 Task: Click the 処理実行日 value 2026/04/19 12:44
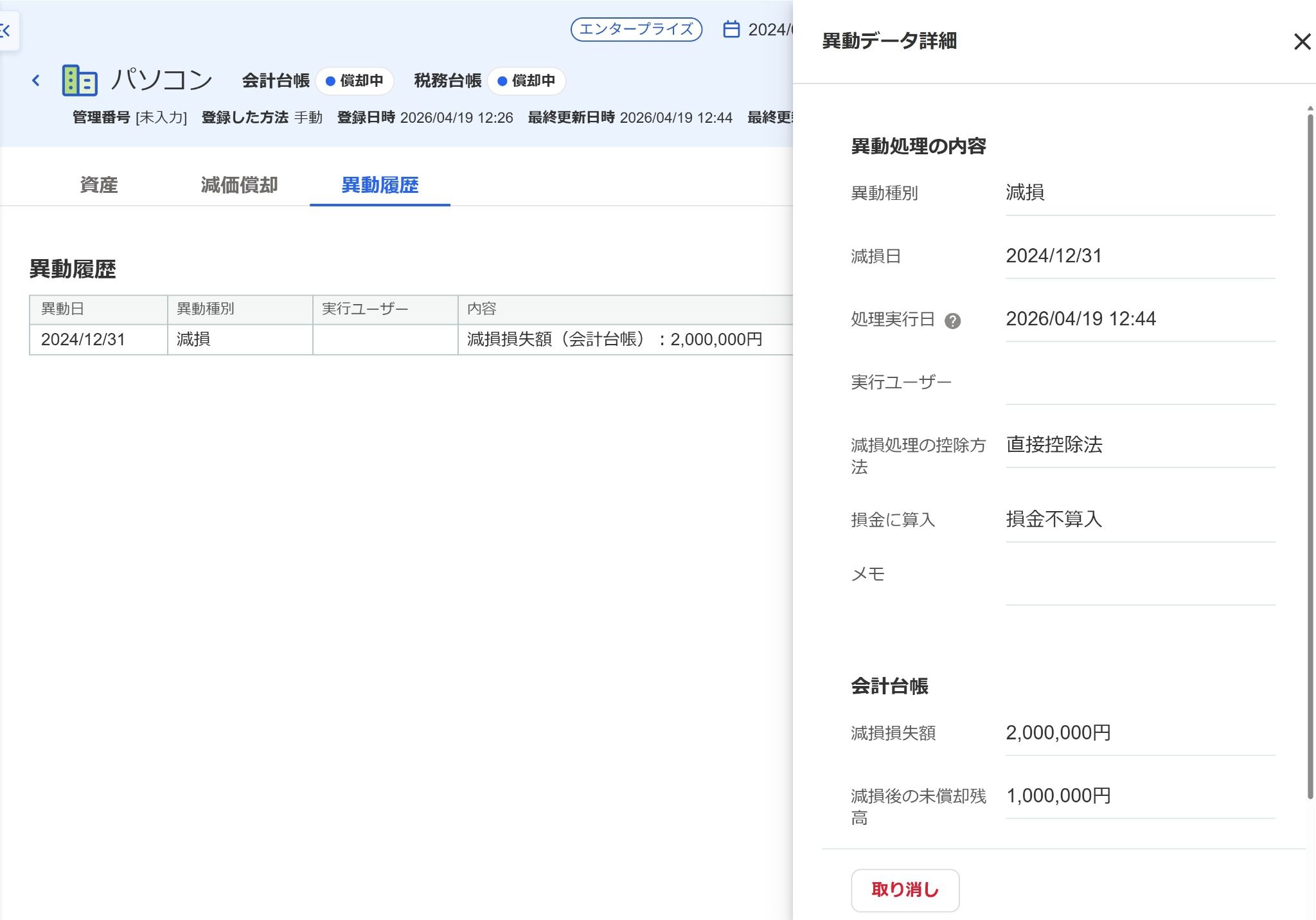(1081, 319)
